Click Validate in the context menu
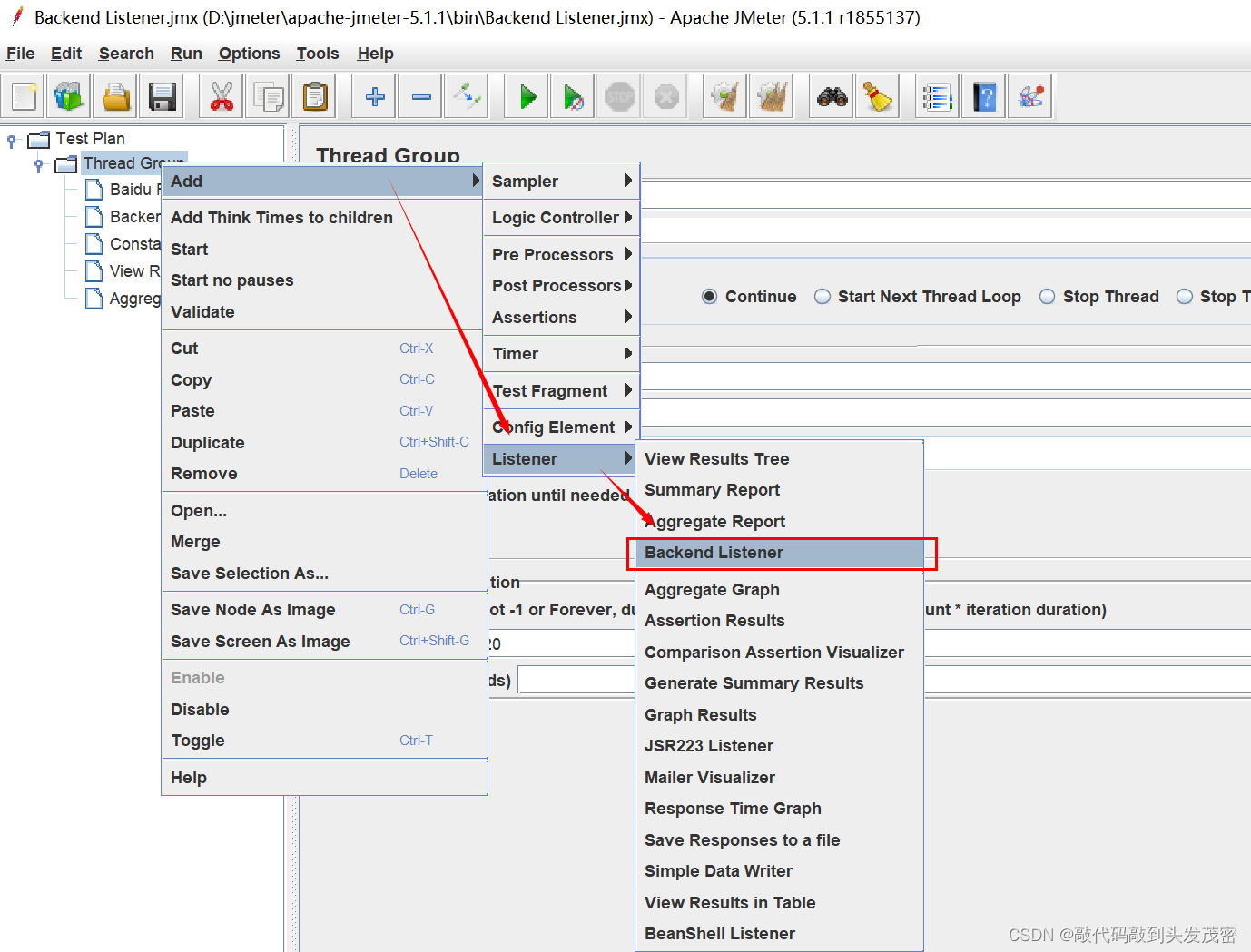1251x952 pixels. tap(324, 312)
